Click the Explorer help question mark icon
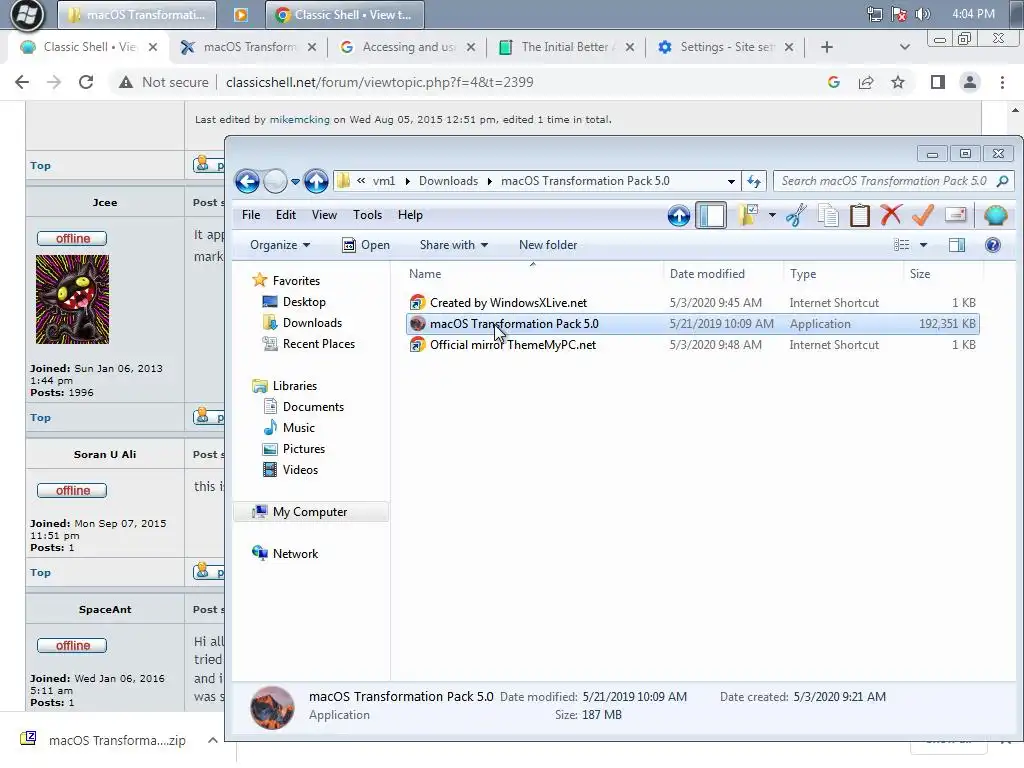The image size is (1024, 768). click(x=993, y=245)
